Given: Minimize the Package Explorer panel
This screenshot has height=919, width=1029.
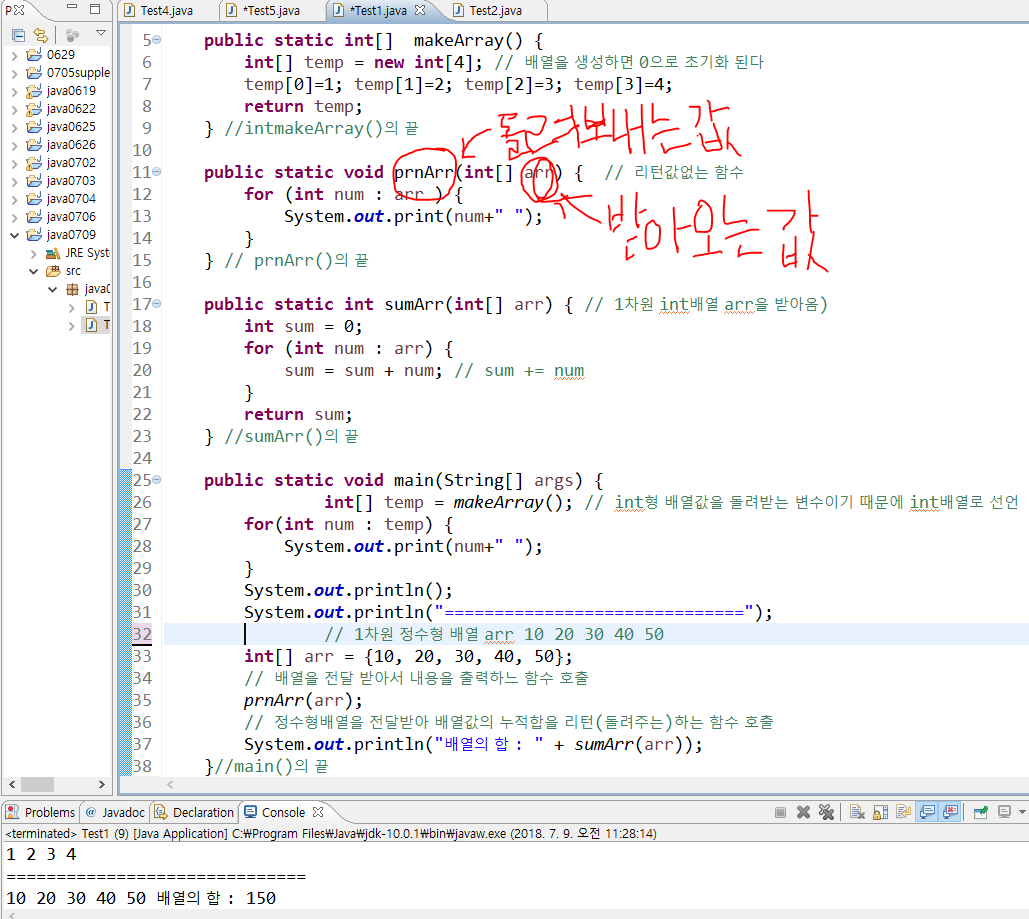Looking at the screenshot, I should point(72,8).
